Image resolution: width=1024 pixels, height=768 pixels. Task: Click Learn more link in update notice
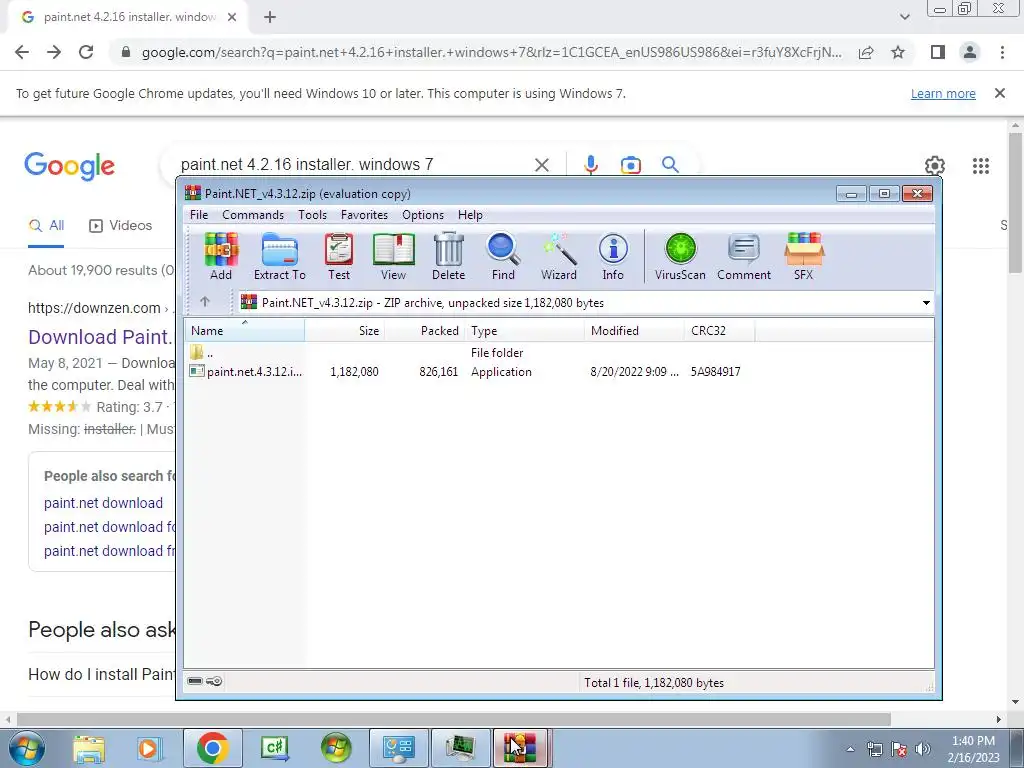click(943, 93)
